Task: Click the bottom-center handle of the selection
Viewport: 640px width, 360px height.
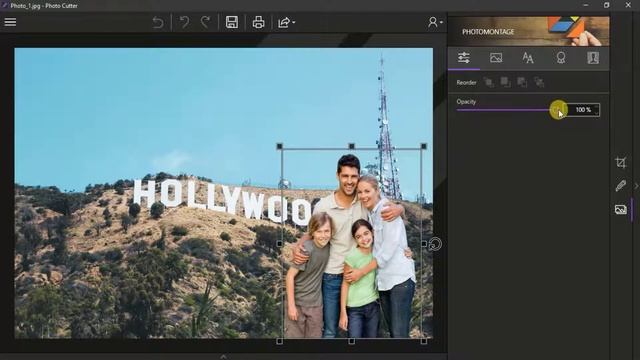Action: [351, 341]
